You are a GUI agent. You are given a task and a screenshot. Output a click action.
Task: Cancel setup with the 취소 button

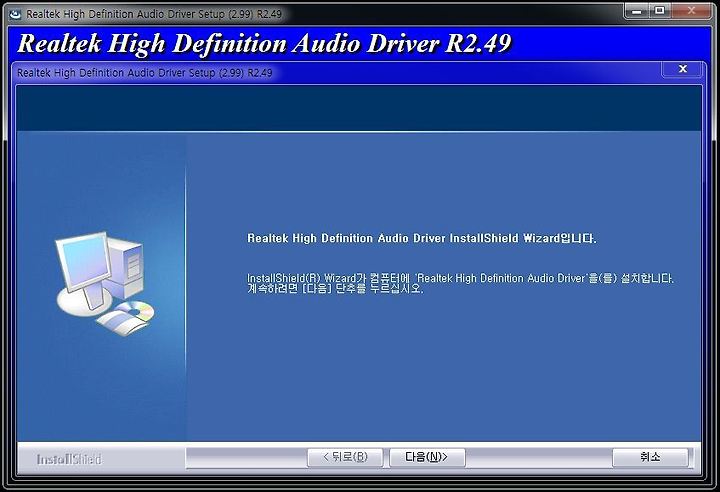click(650, 457)
